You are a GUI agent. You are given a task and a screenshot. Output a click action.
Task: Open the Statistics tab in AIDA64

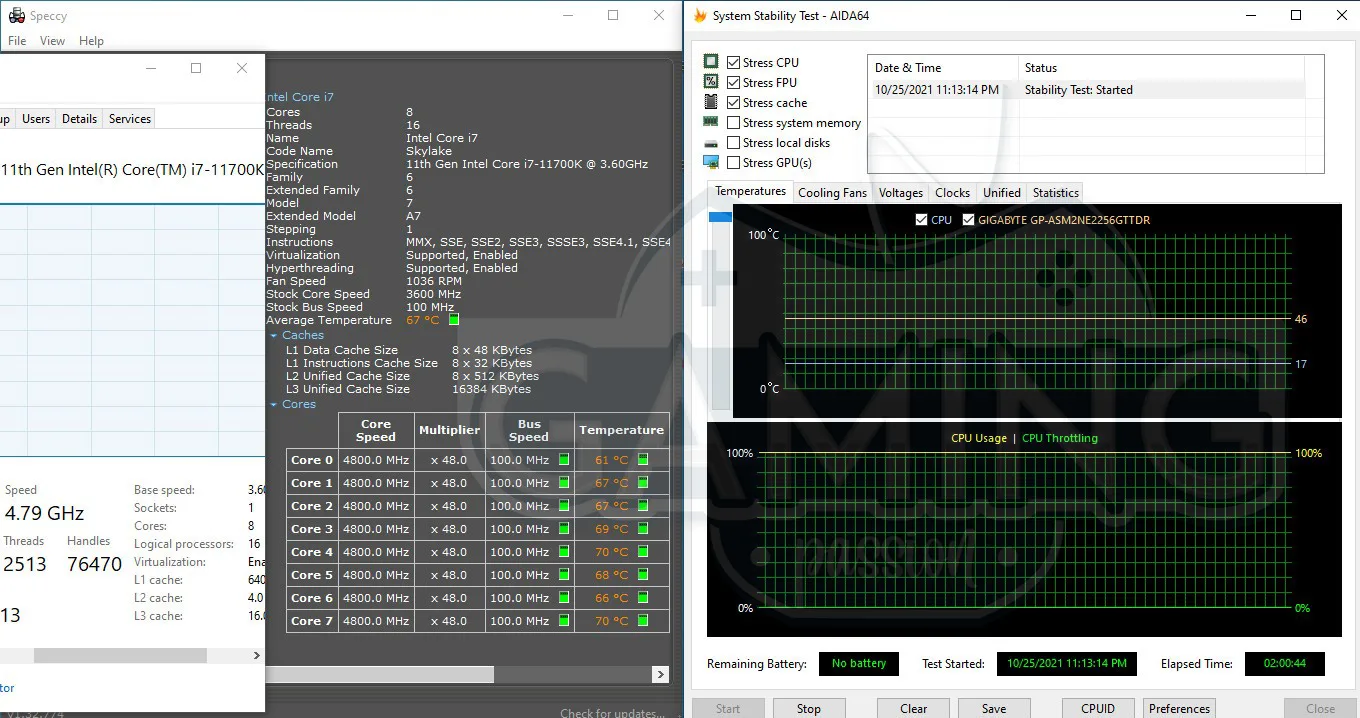point(1056,193)
